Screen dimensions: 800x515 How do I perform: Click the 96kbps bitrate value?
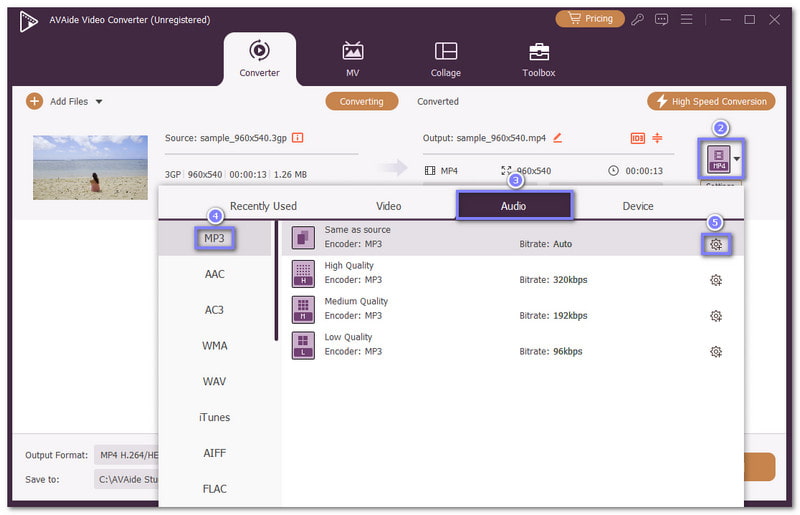(567, 351)
